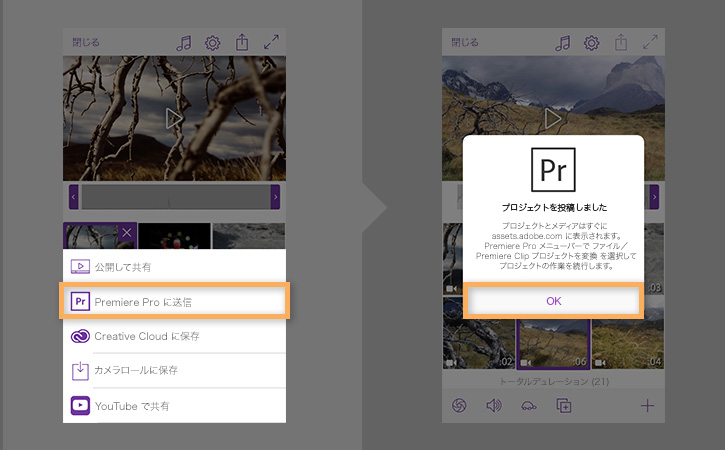
Task: Open the music note icon in right screen
Action: pos(563,43)
